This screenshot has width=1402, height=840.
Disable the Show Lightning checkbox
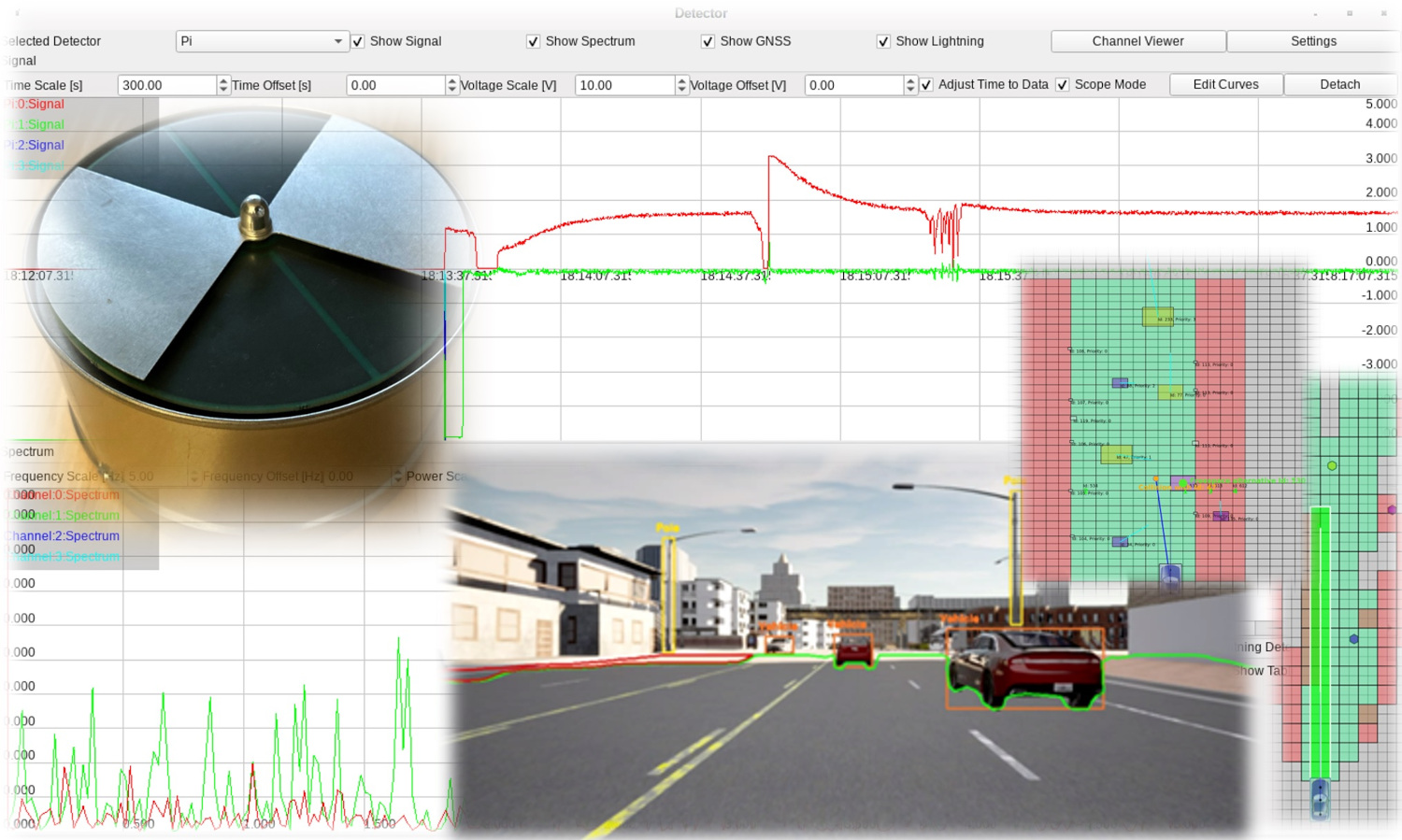883,41
